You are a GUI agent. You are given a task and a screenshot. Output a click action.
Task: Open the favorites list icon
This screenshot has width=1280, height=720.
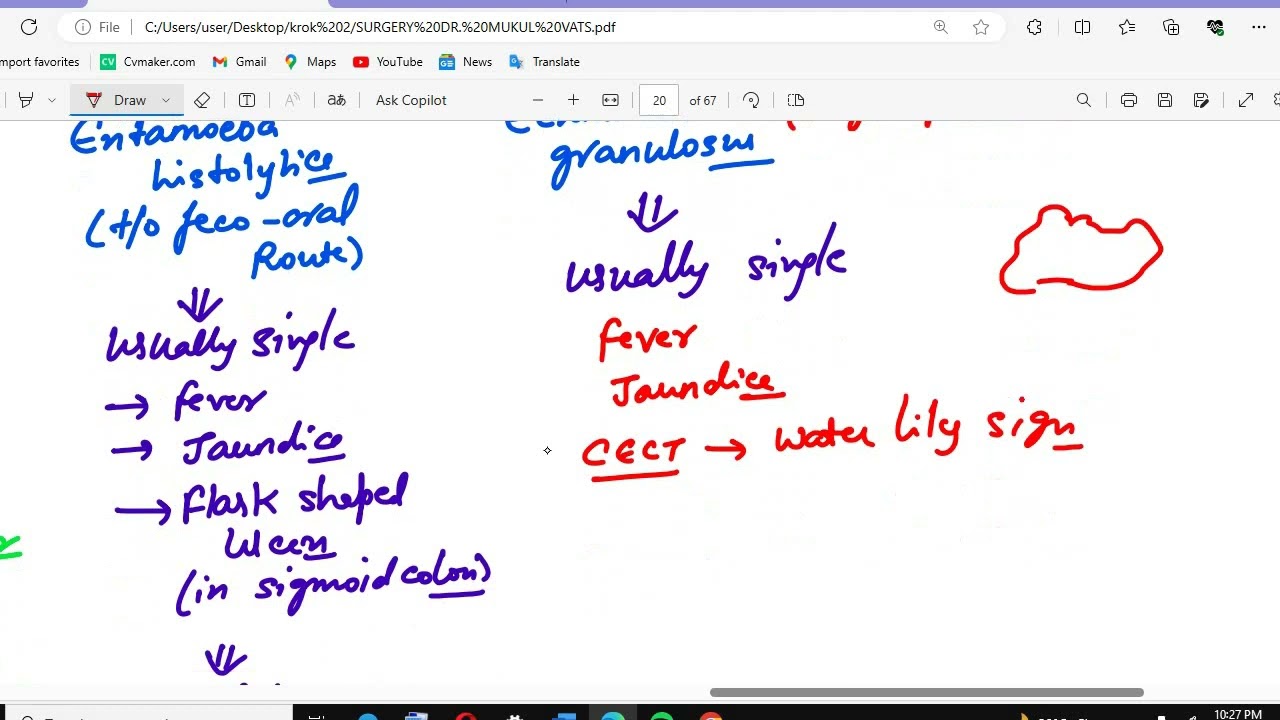[1127, 27]
